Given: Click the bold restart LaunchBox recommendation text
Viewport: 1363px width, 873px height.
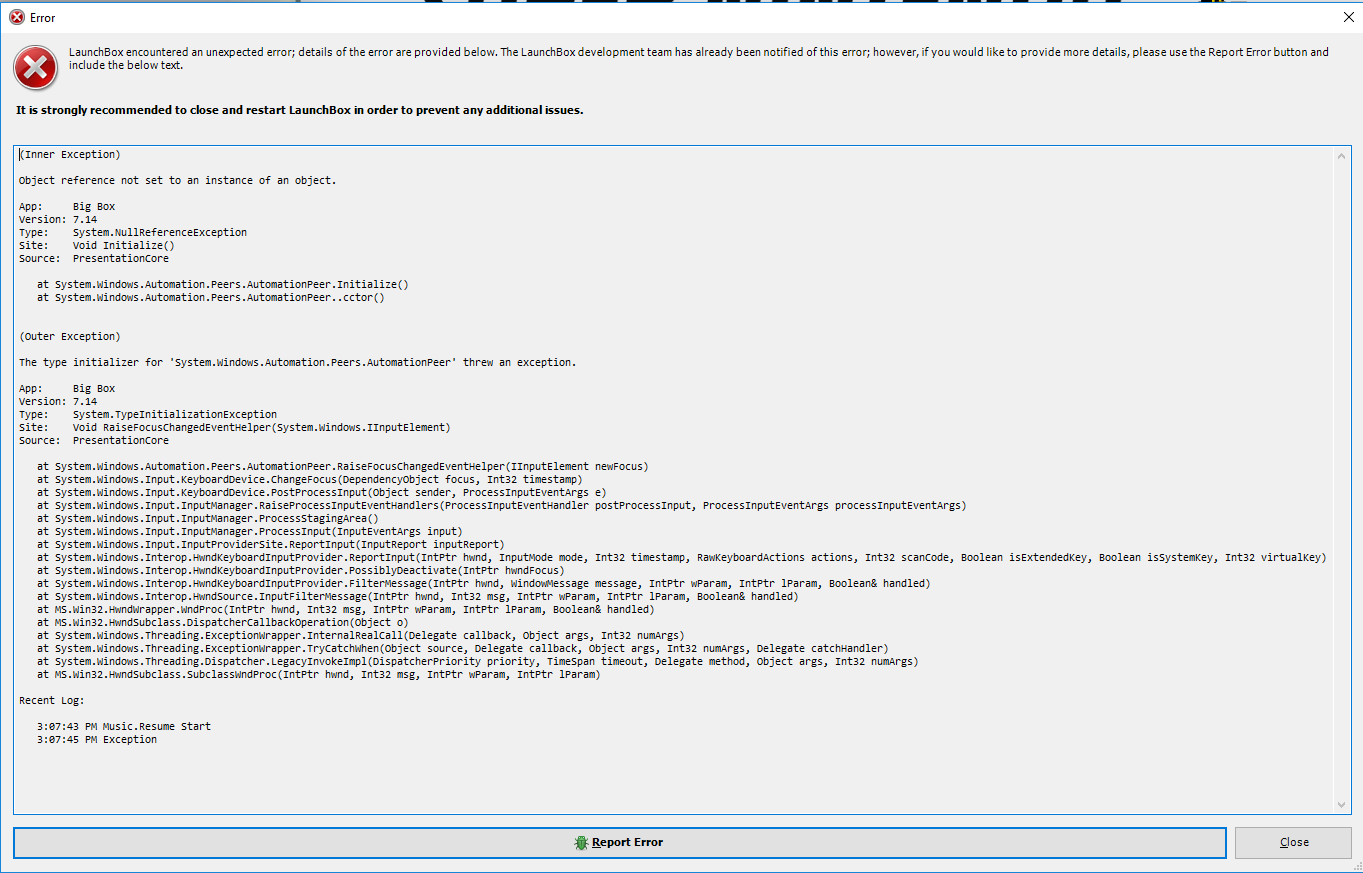Looking at the screenshot, I should [x=300, y=110].
